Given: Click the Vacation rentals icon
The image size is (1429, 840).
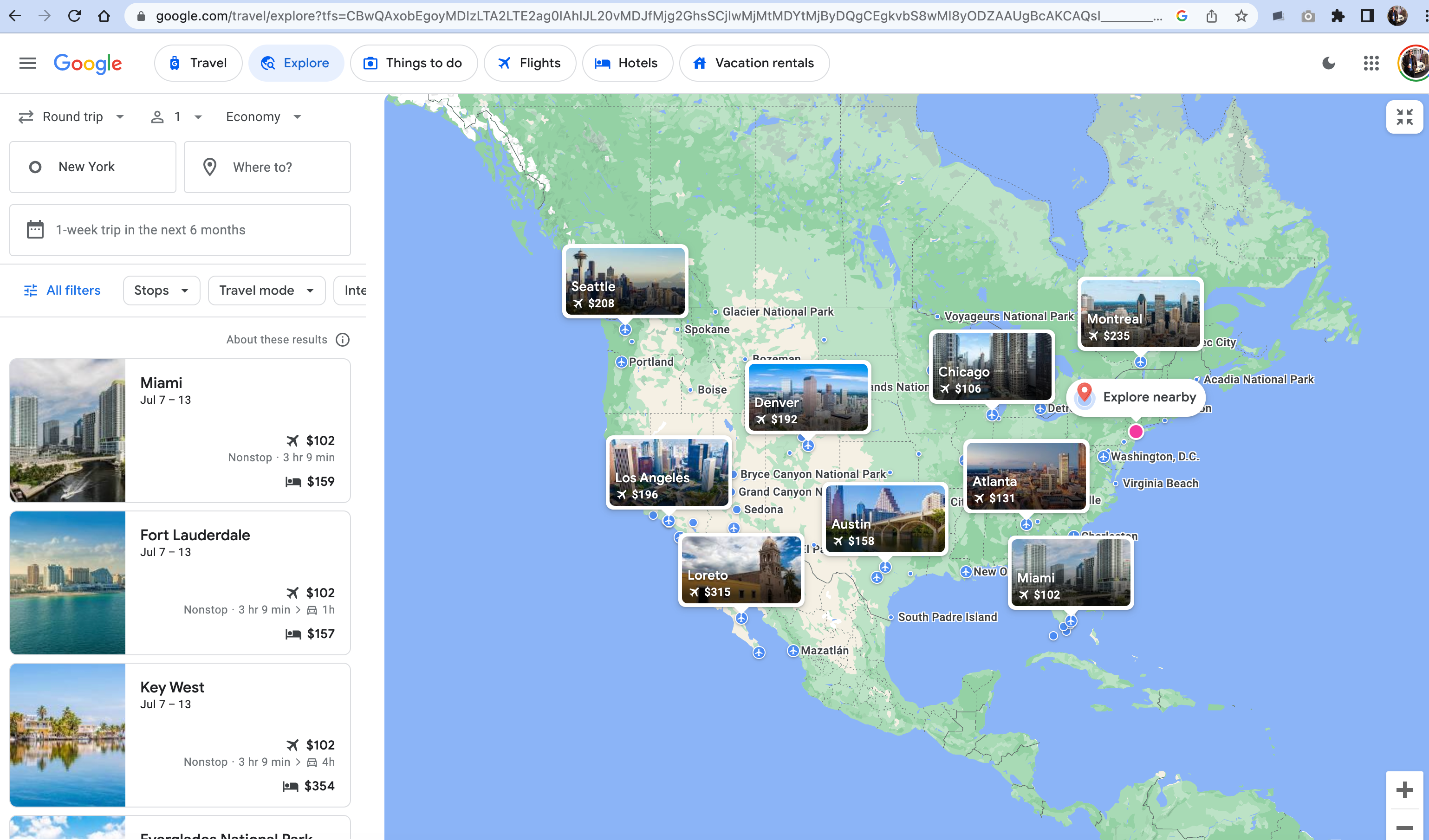Looking at the screenshot, I should click(699, 63).
